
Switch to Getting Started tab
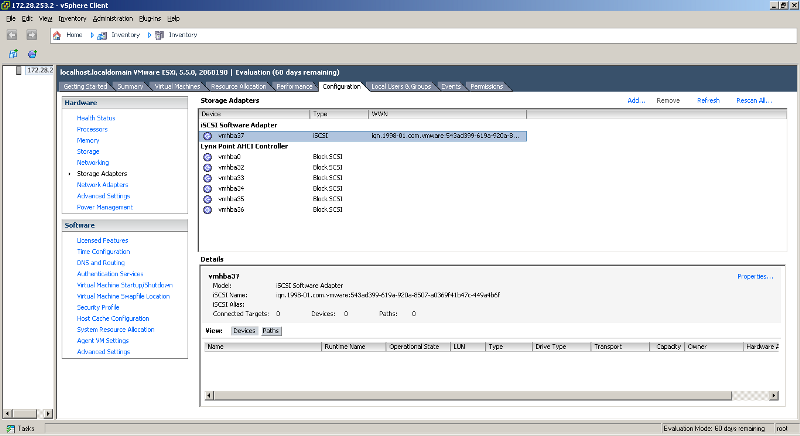85,87
